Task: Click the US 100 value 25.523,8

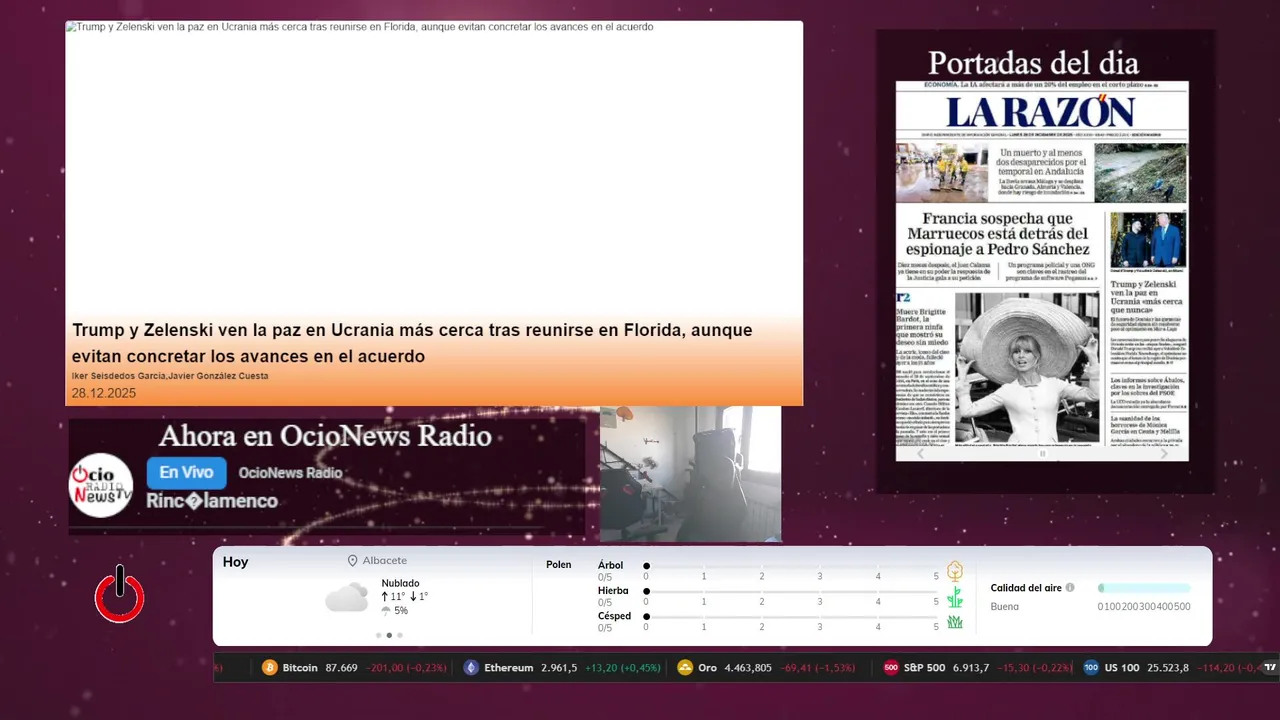Action: click(x=1168, y=667)
